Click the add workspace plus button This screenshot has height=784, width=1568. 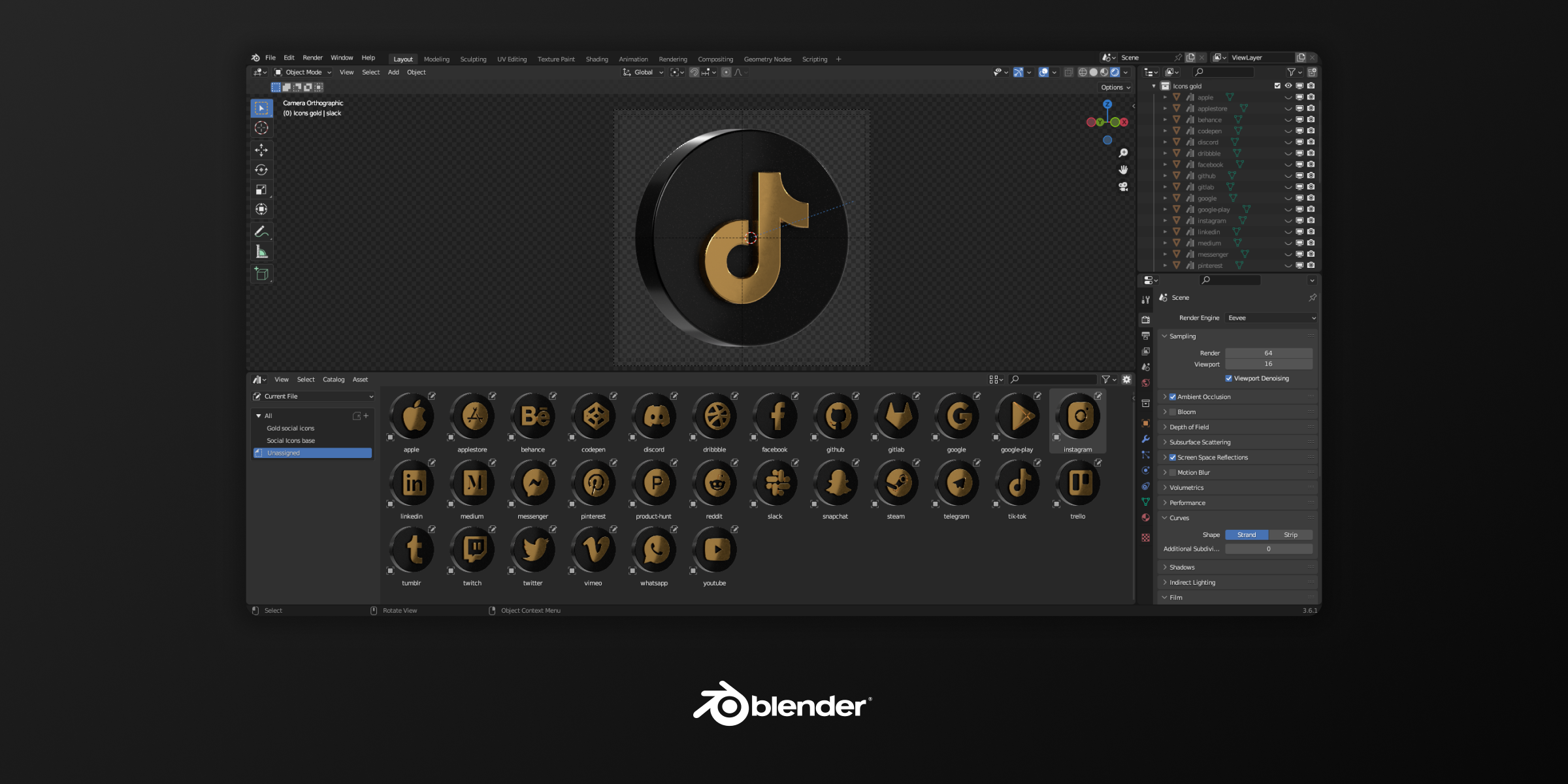tap(838, 59)
